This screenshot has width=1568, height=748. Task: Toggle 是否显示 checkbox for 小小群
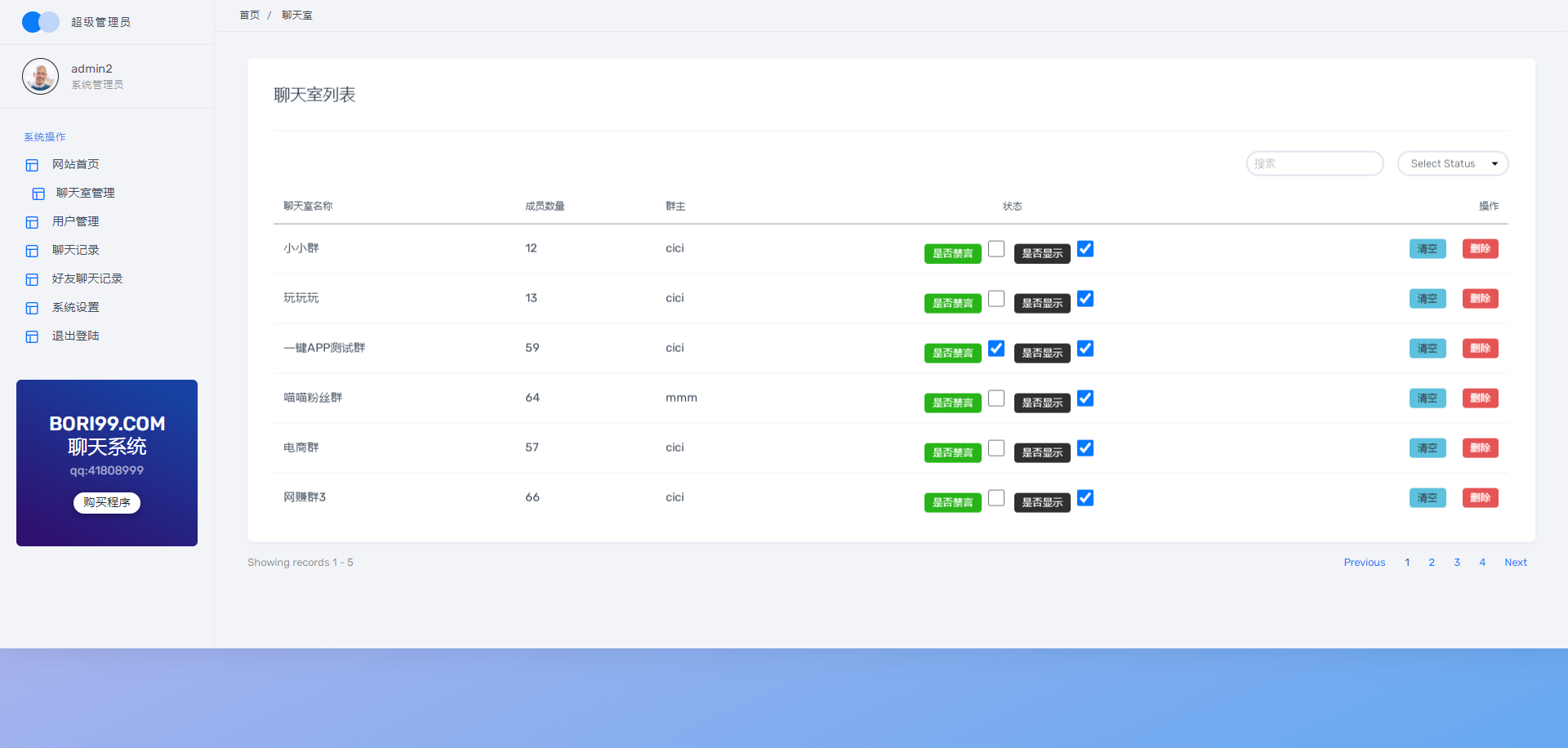tap(1085, 249)
